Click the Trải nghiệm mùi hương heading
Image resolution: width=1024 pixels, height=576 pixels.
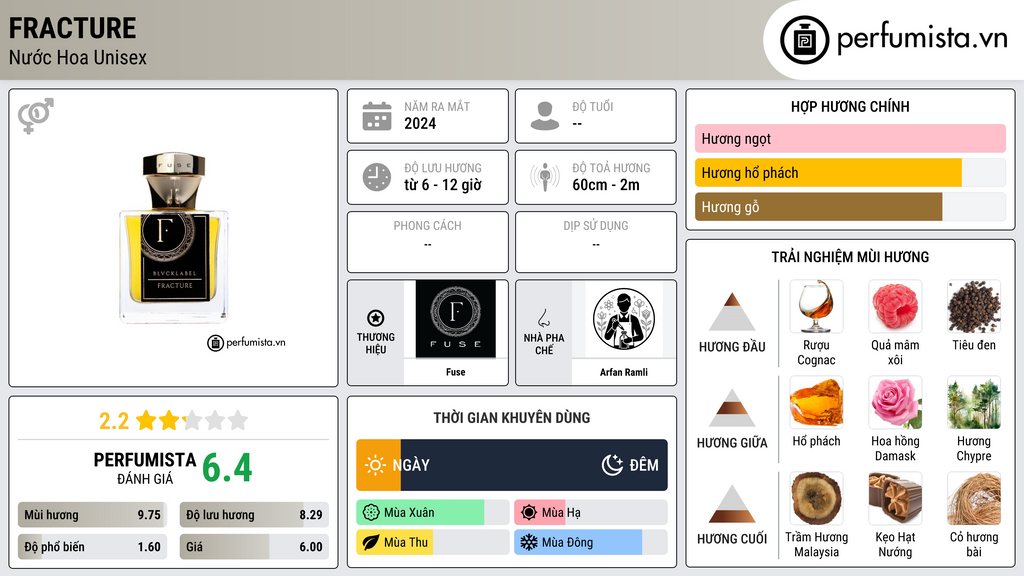pos(850,257)
